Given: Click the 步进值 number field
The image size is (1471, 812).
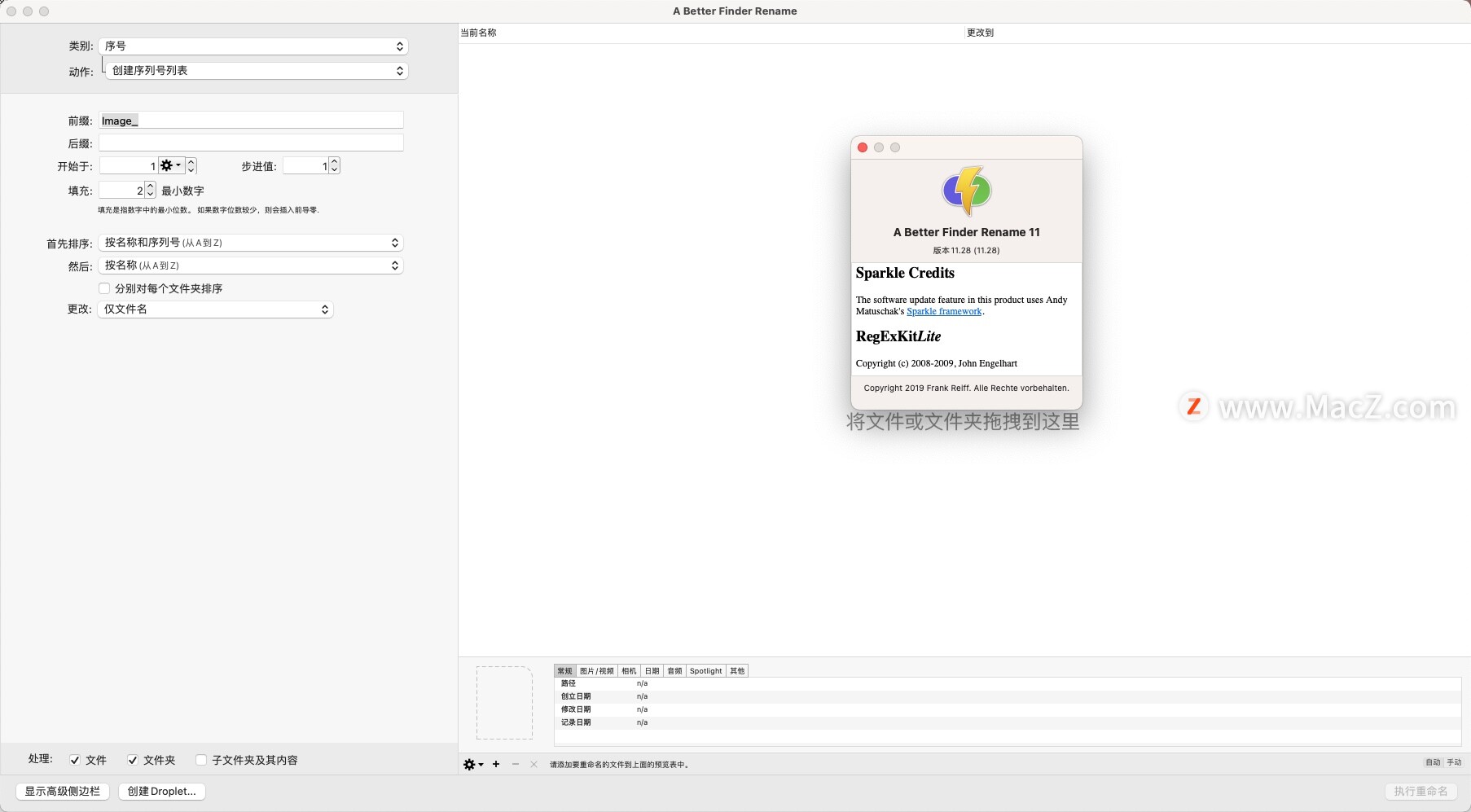Looking at the screenshot, I should coord(305,166).
